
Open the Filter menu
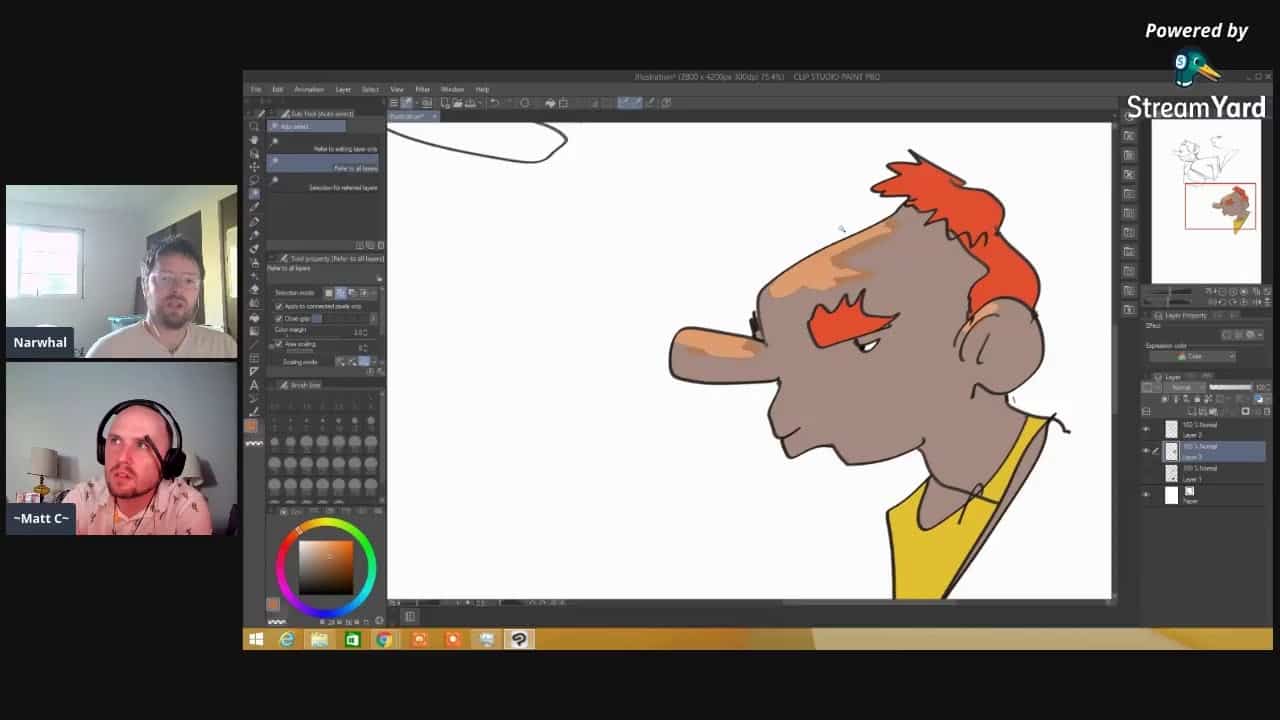(x=422, y=89)
